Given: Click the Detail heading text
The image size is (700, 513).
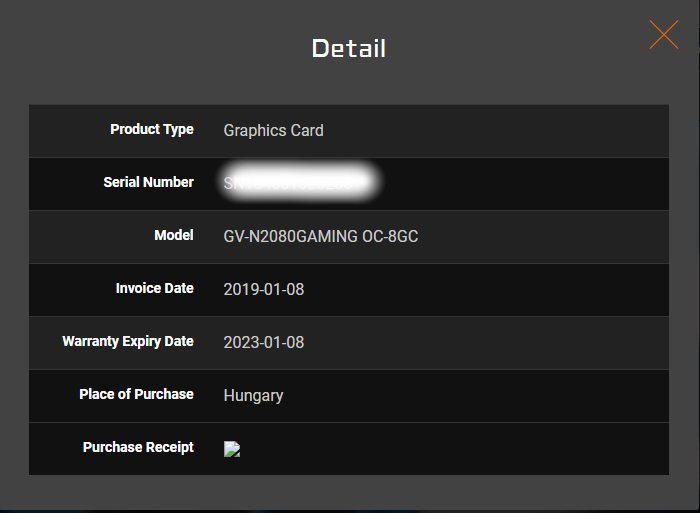Looking at the screenshot, I should 348,48.
